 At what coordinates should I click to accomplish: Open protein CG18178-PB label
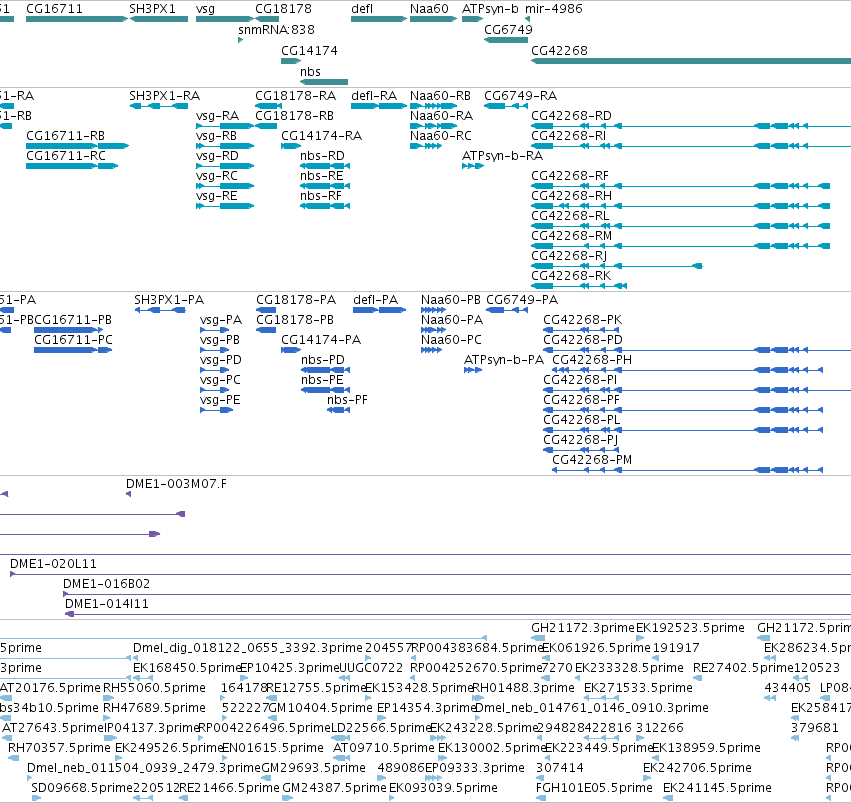point(295,320)
